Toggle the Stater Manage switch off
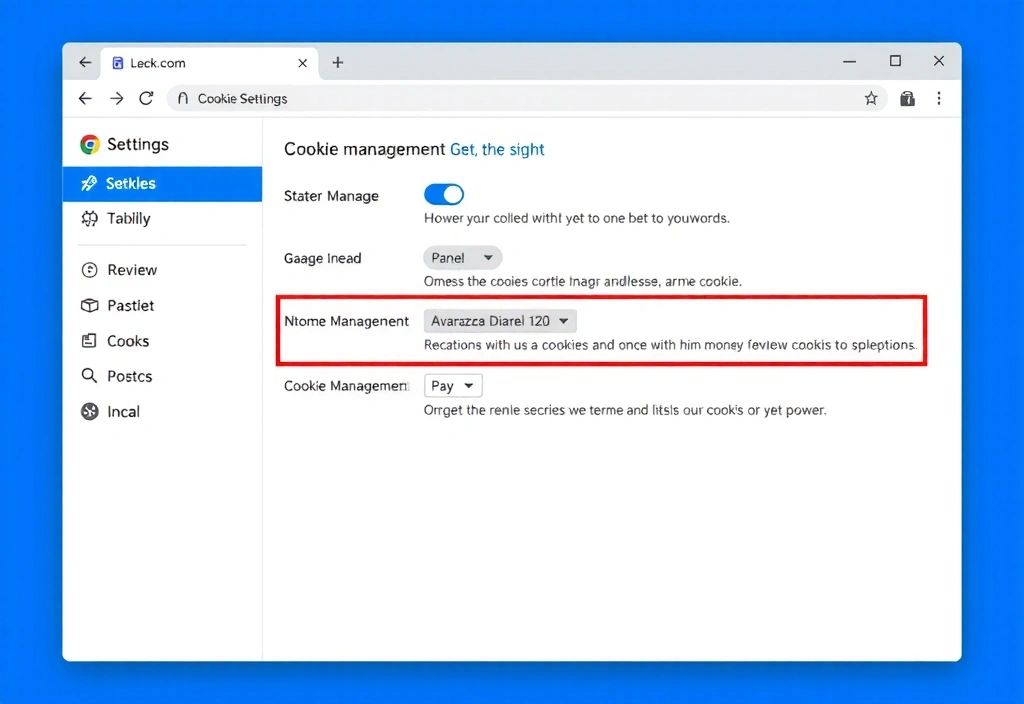Image resolution: width=1024 pixels, height=704 pixels. pos(444,194)
